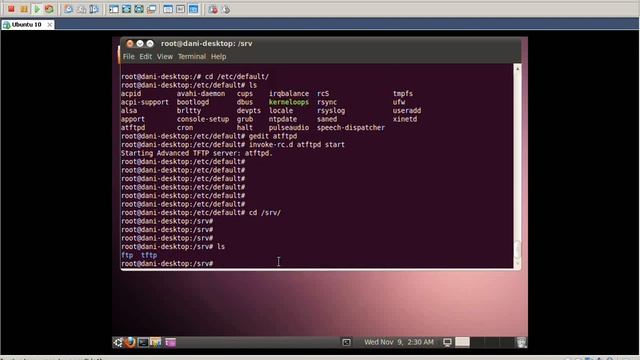Click the Reset VM toolbar icon
This screenshot has height=360, width=640.
[x=49, y=9]
